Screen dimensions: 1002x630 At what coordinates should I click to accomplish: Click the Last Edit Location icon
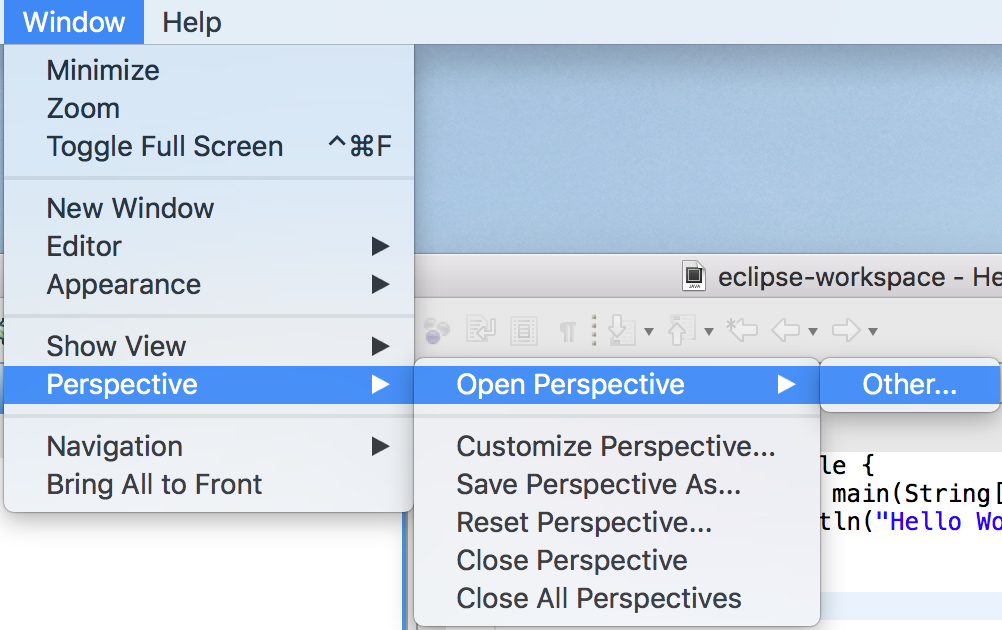pos(742,330)
